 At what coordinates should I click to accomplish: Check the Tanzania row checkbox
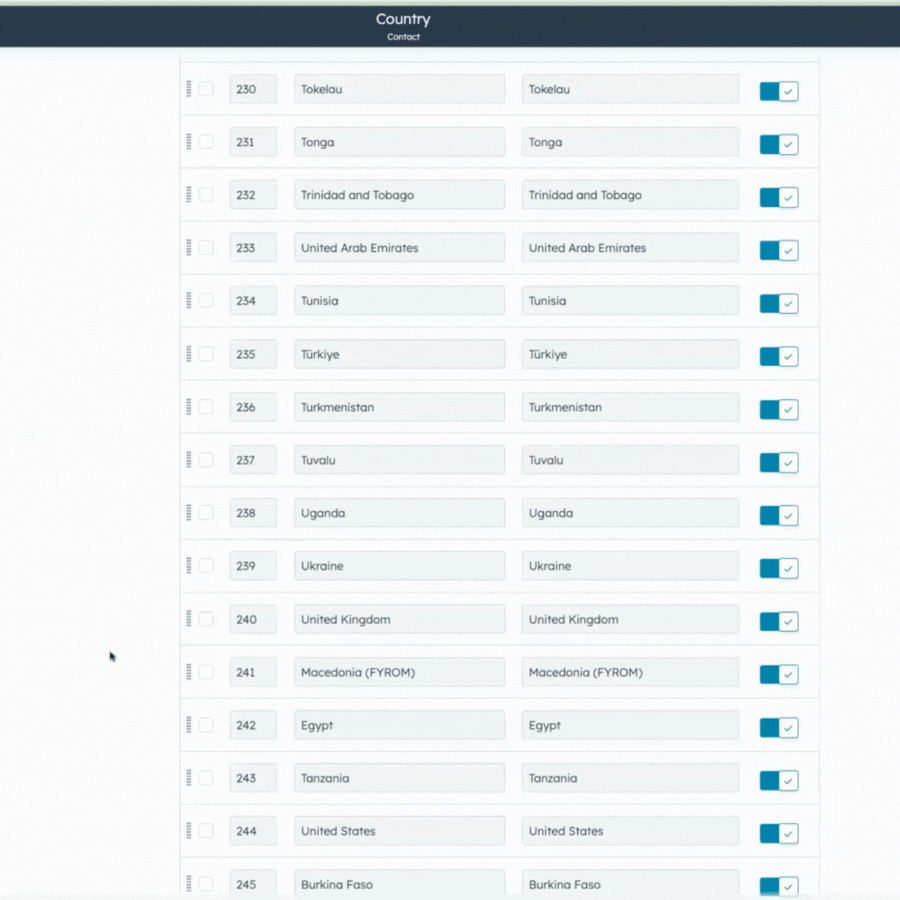[x=206, y=778]
